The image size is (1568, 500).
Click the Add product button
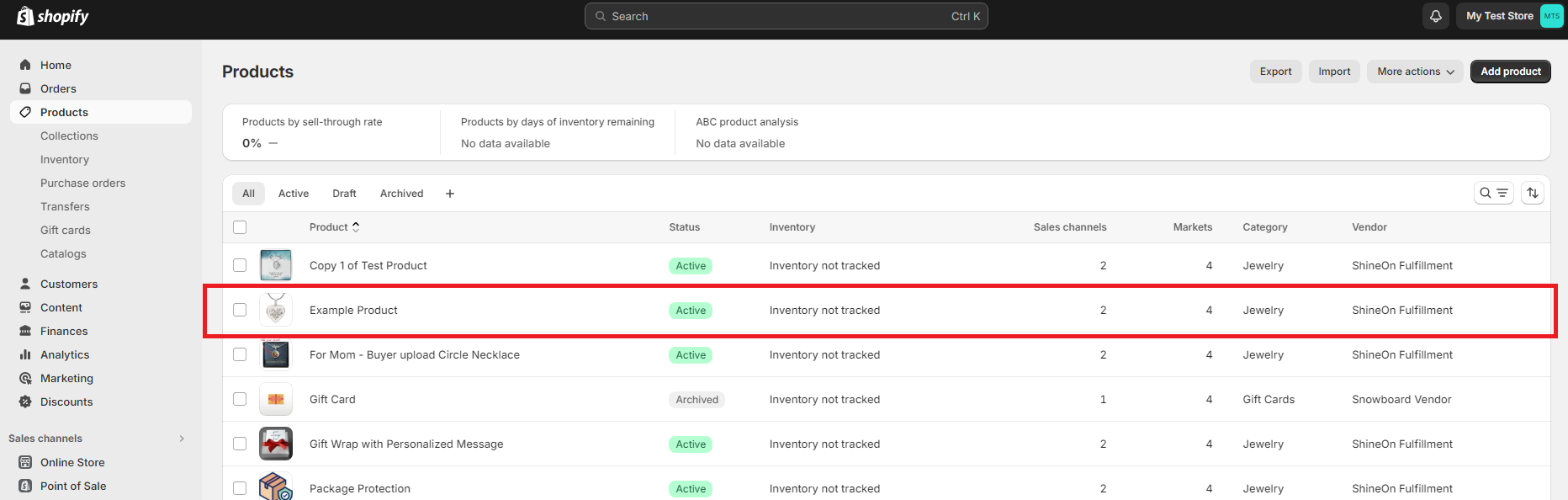click(x=1511, y=72)
